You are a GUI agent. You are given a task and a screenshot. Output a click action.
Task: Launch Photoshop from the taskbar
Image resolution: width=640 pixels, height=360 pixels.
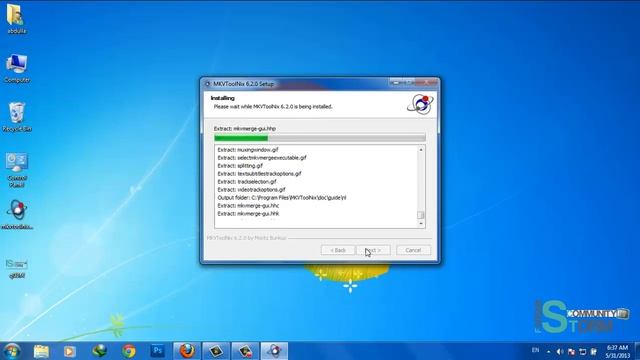[x=158, y=351]
